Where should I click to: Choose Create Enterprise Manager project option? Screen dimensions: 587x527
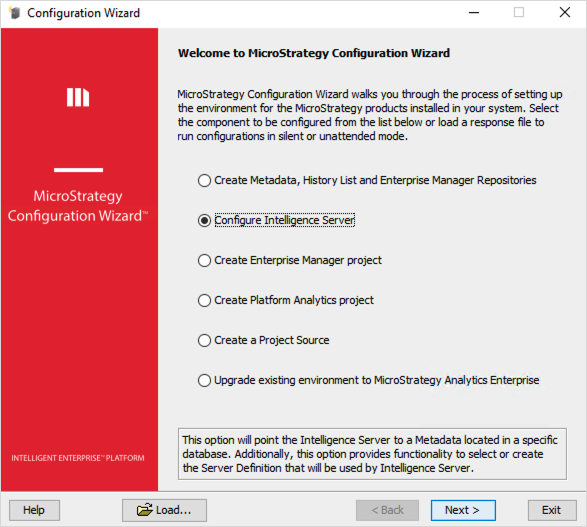coord(204,261)
